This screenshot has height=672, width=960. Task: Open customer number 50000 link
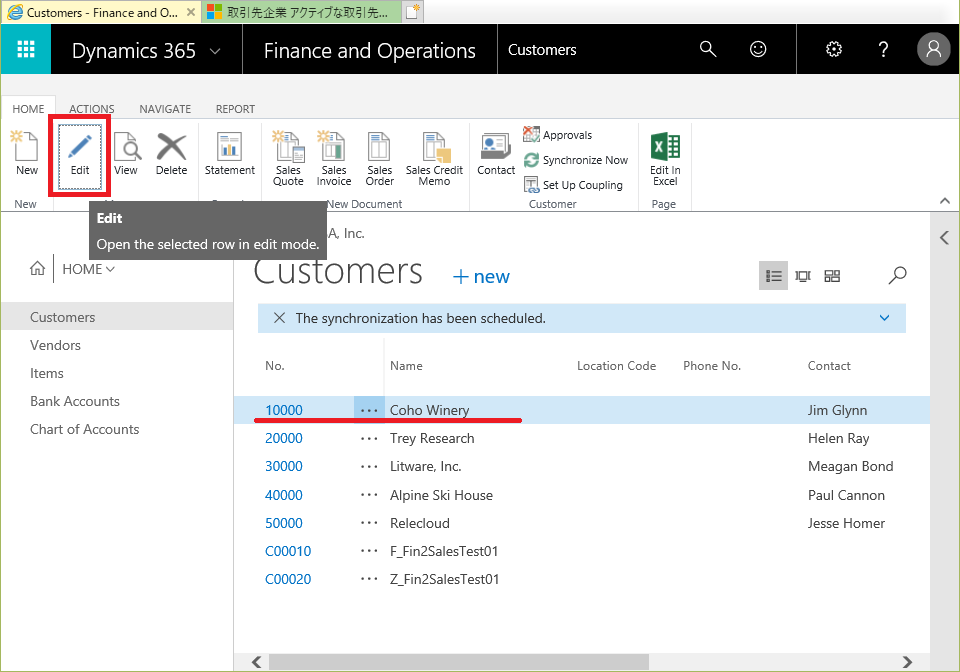283,523
